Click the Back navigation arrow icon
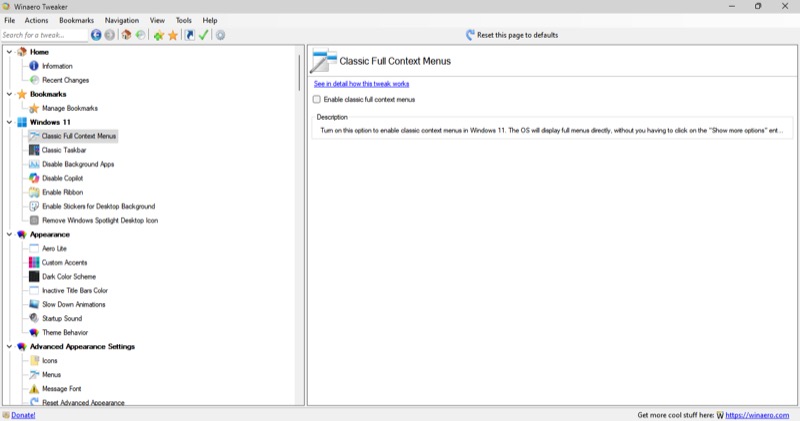Viewport: 800px width, 421px height. [x=96, y=35]
